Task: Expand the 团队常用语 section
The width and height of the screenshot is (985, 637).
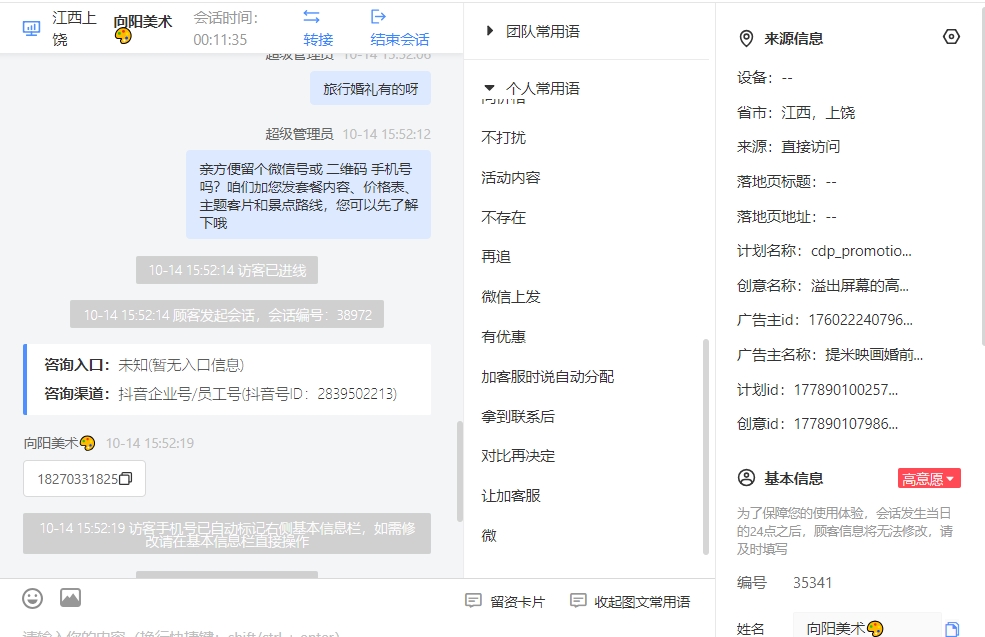Action: (x=533, y=31)
